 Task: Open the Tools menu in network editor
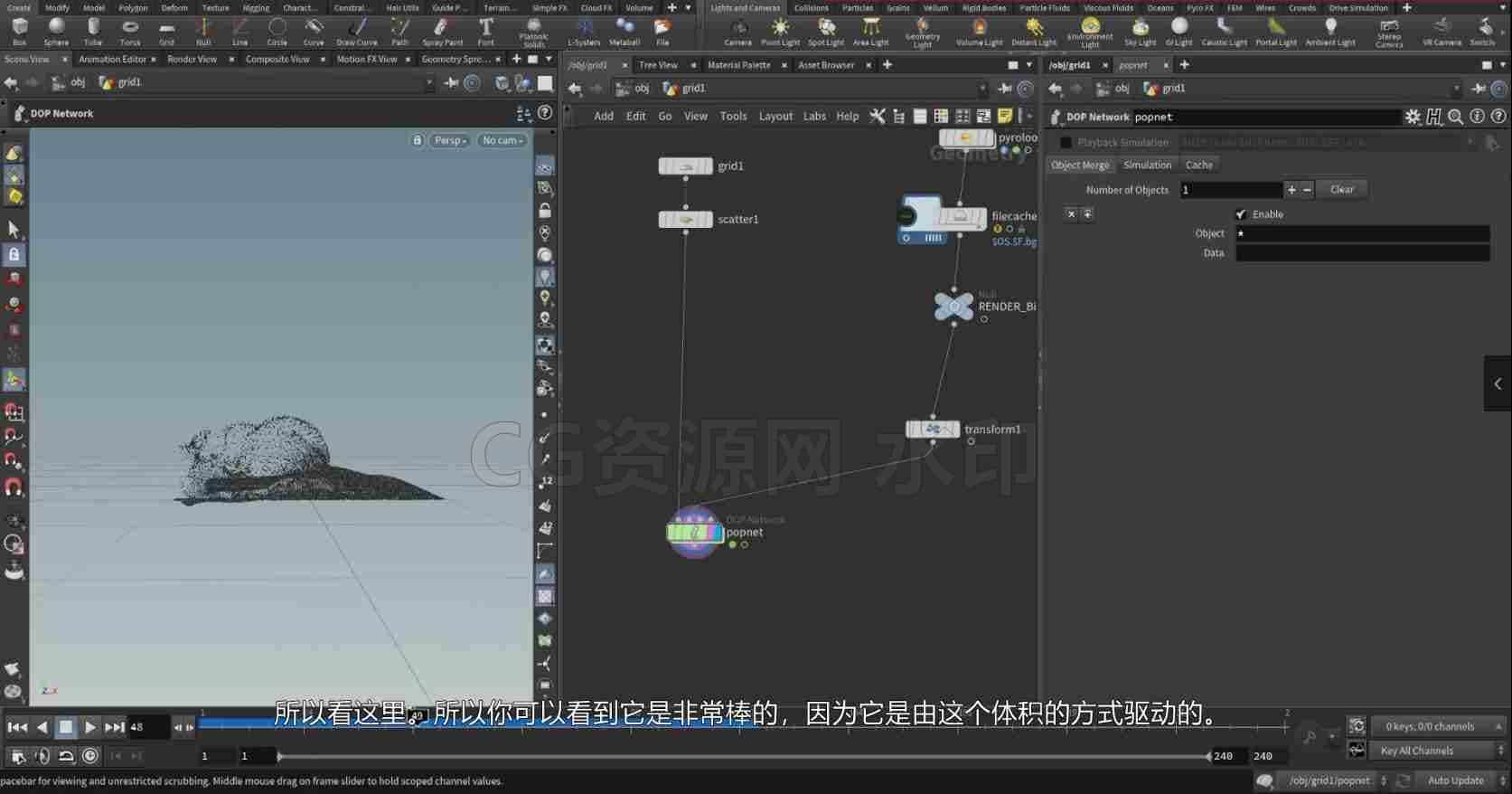pyautogui.click(x=733, y=116)
